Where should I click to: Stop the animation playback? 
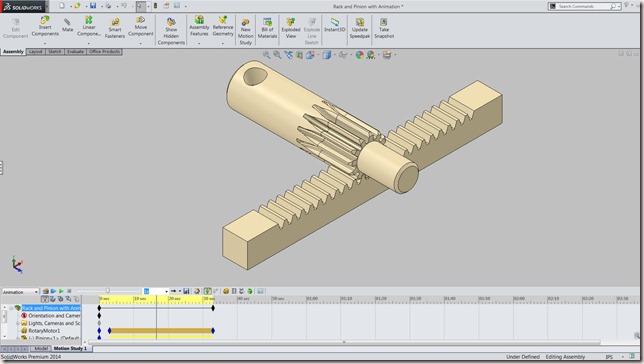pos(69,291)
